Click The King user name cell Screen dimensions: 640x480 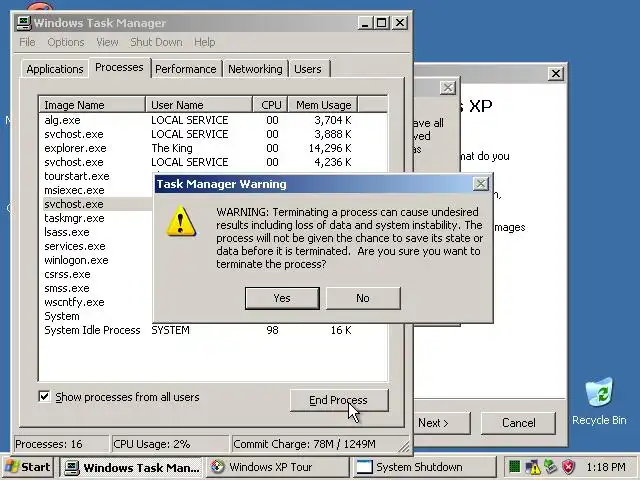[171, 148]
